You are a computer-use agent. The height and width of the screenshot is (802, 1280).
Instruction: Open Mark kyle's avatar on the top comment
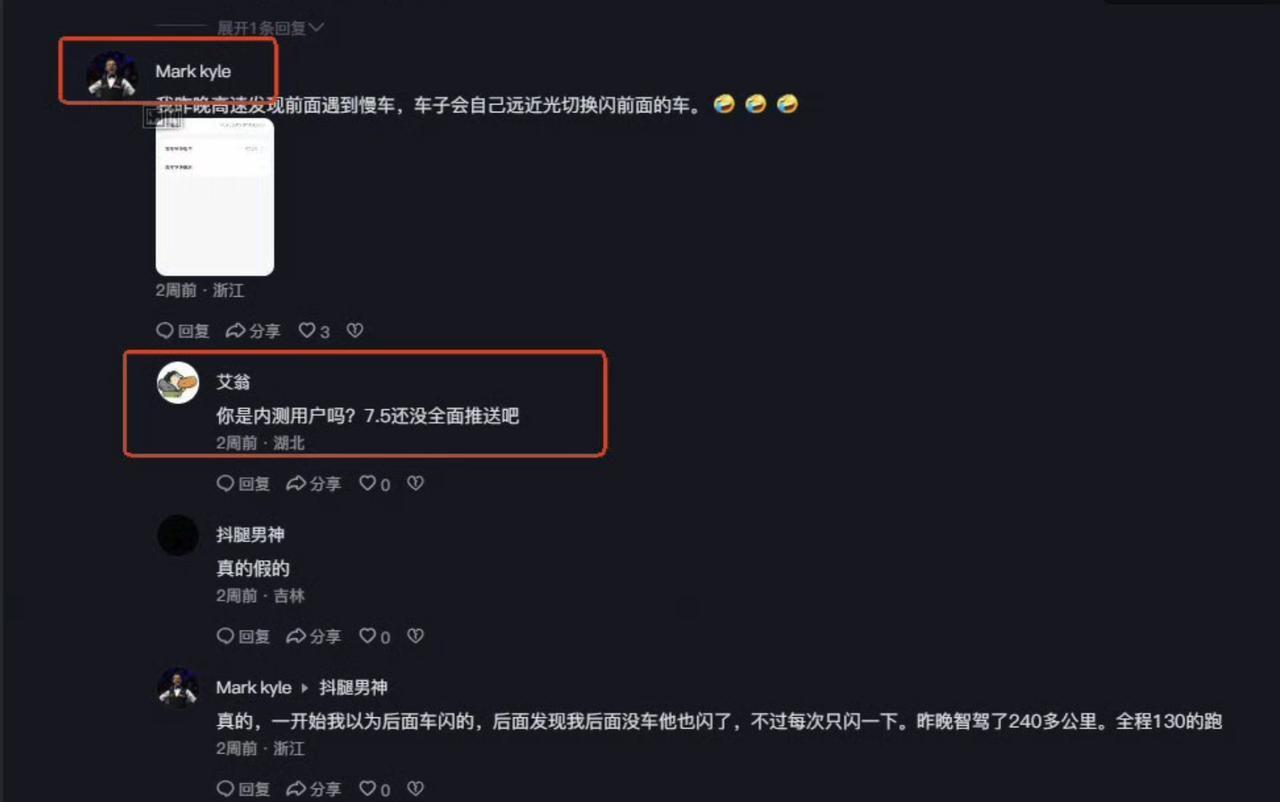pyautogui.click(x=112, y=73)
